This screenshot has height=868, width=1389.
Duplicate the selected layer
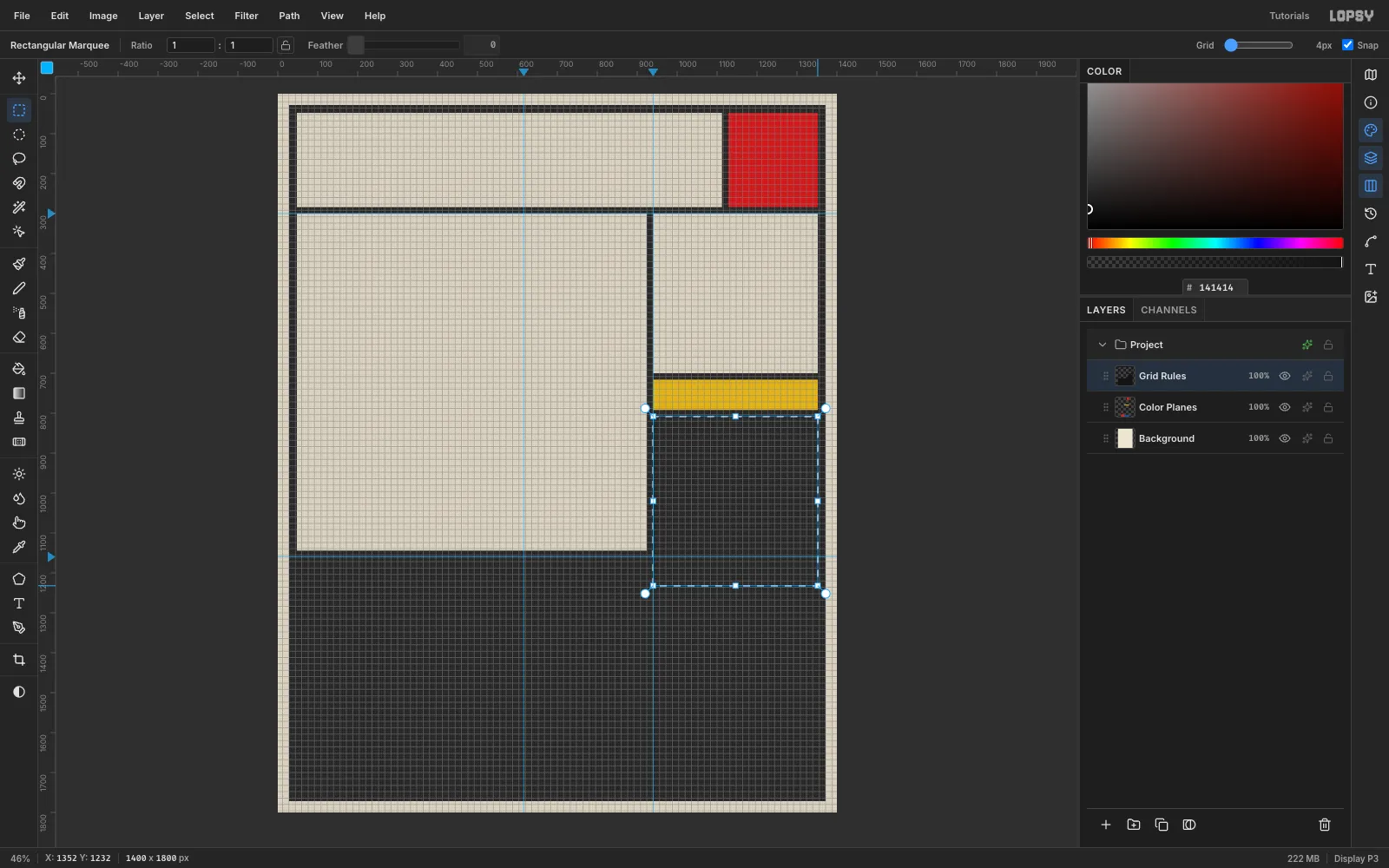1162,825
